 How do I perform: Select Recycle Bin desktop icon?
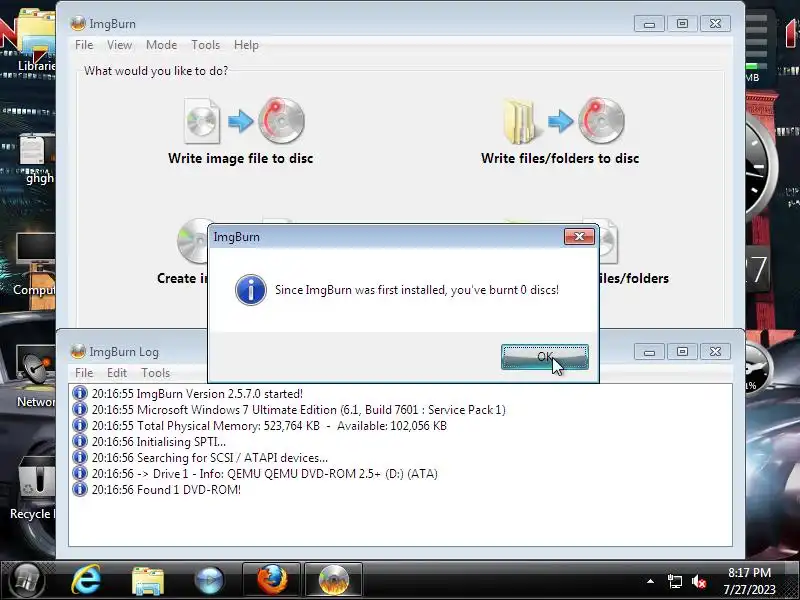pyautogui.click(x=34, y=487)
